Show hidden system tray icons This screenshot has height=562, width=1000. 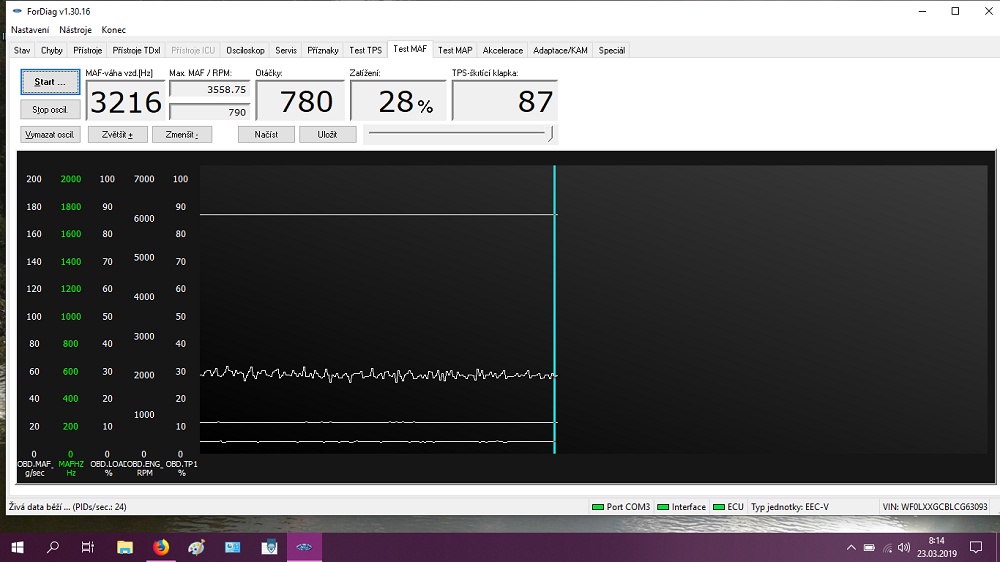tap(851, 547)
